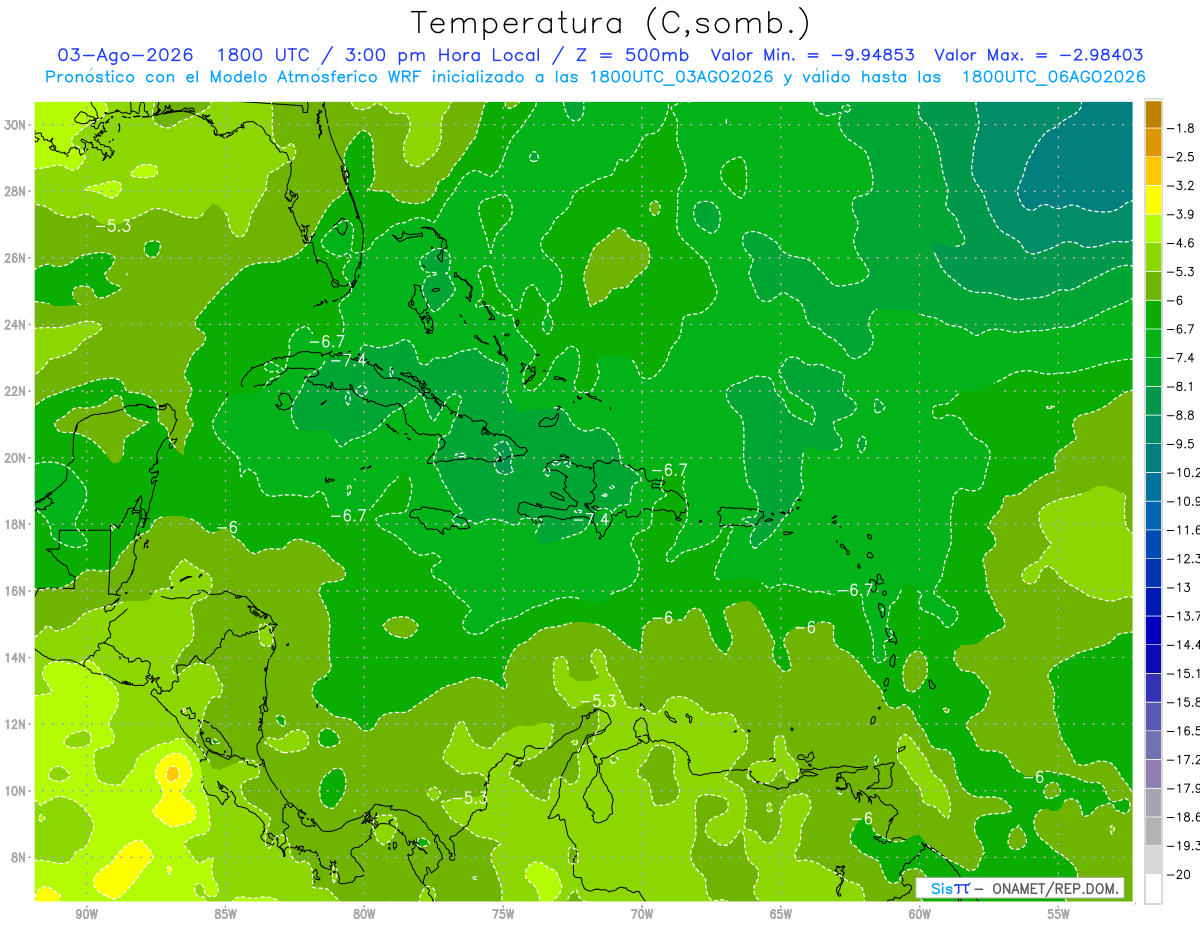
Task: Click the '-20' color scale label
Action: click(1180, 874)
